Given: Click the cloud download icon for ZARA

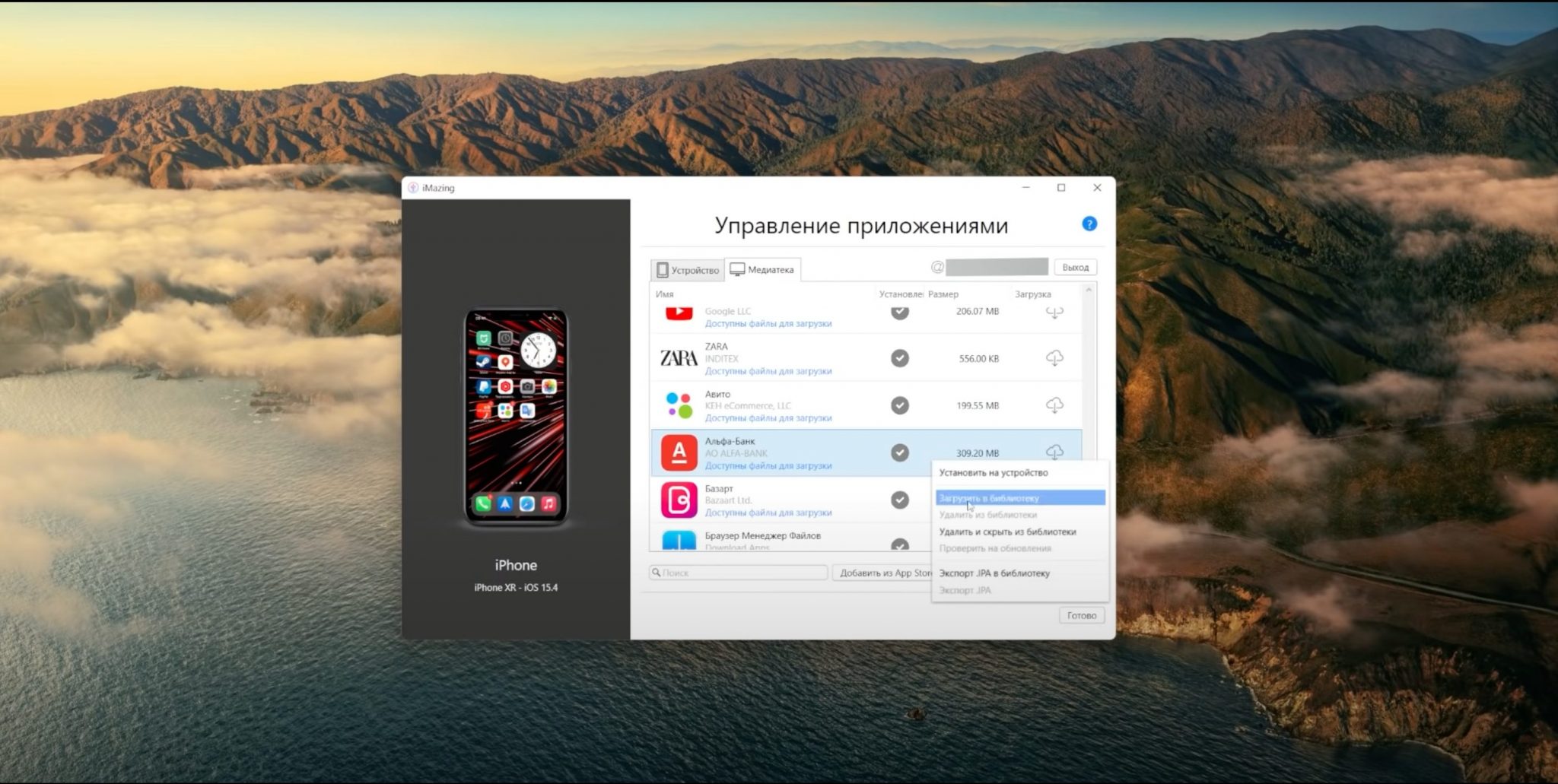Looking at the screenshot, I should click(1054, 357).
